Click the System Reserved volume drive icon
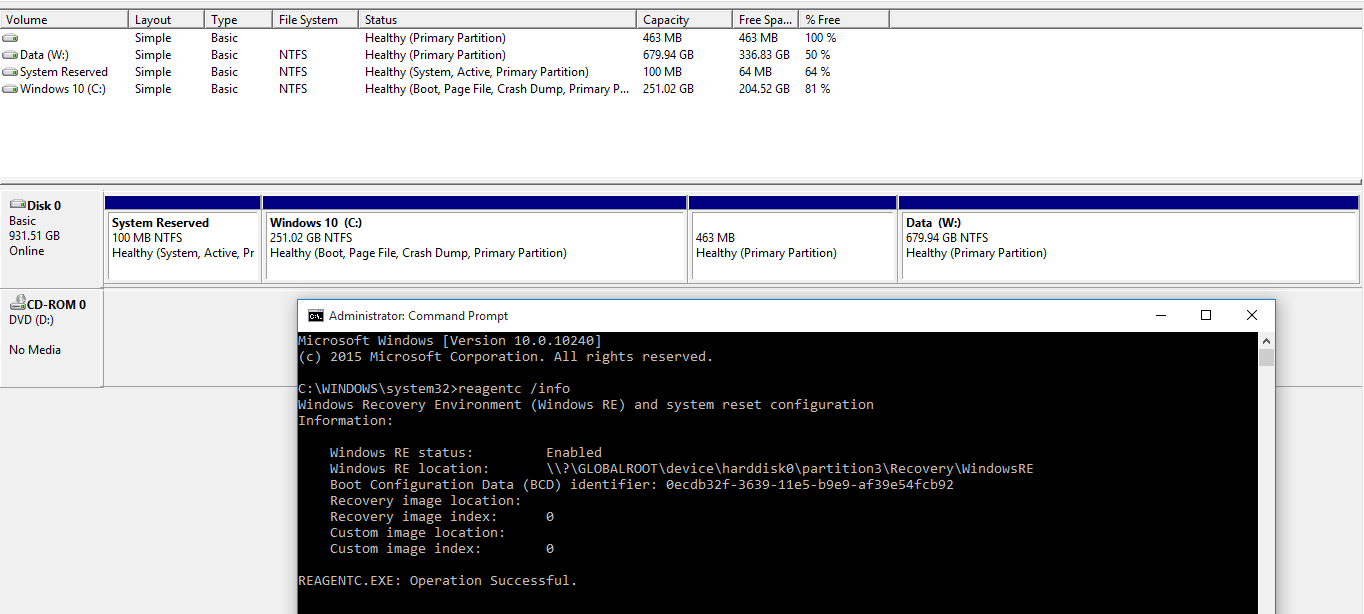The image size is (1364, 614). (x=10, y=72)
